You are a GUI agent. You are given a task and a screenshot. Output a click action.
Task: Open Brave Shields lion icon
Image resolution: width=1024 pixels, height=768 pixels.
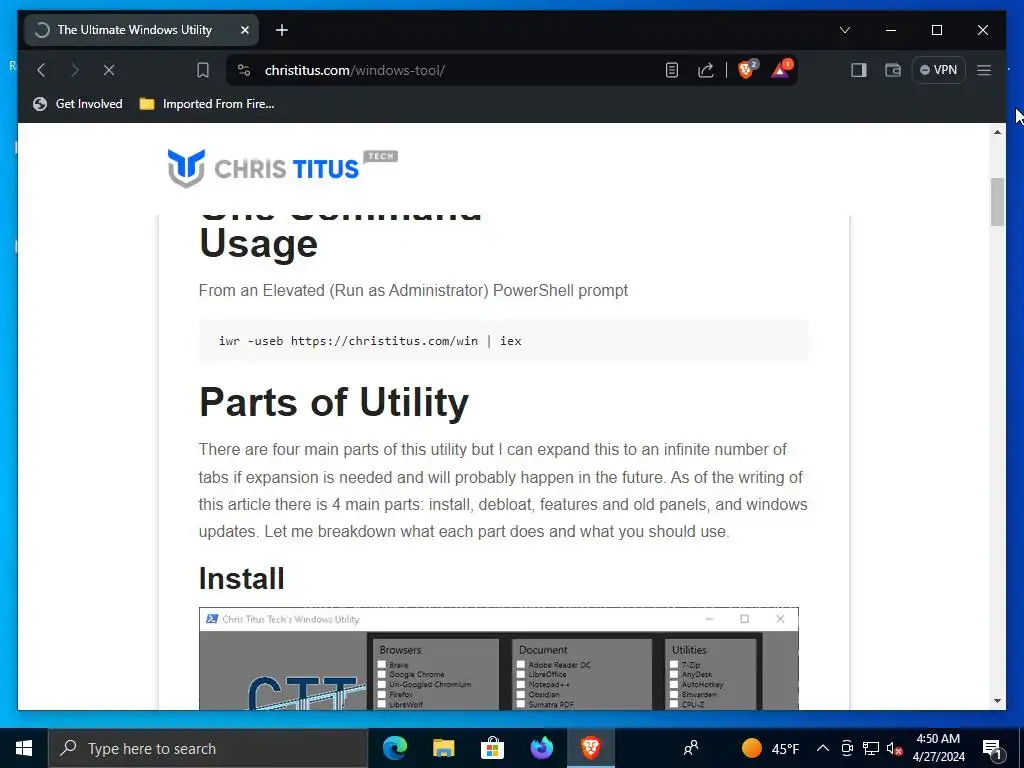coord(746,69)
